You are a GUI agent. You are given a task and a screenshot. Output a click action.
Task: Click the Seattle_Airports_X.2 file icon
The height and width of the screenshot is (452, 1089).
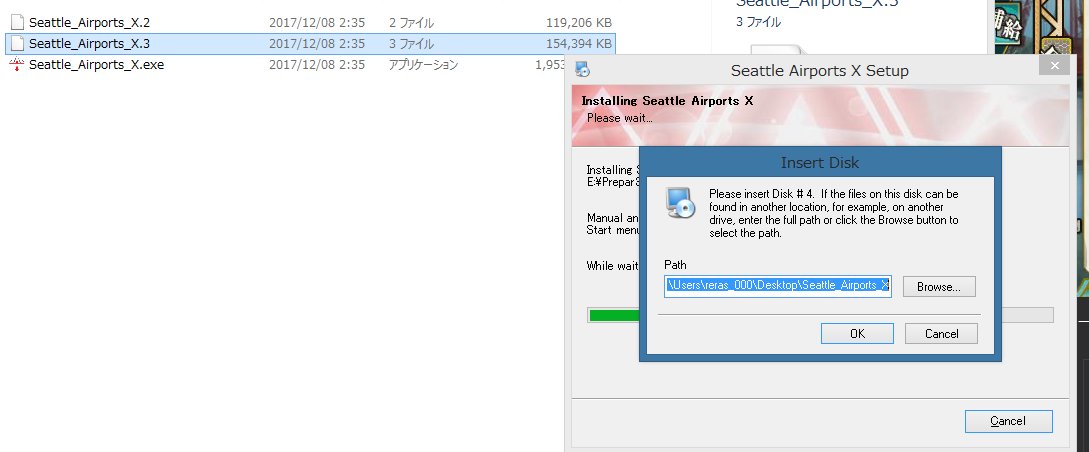17,23
